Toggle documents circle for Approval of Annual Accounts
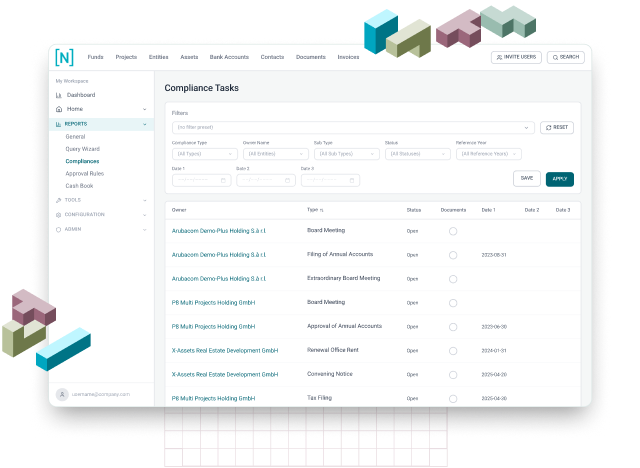Image resolution: width=640 pixels, height=468 pixels. [x=453, y=327]
